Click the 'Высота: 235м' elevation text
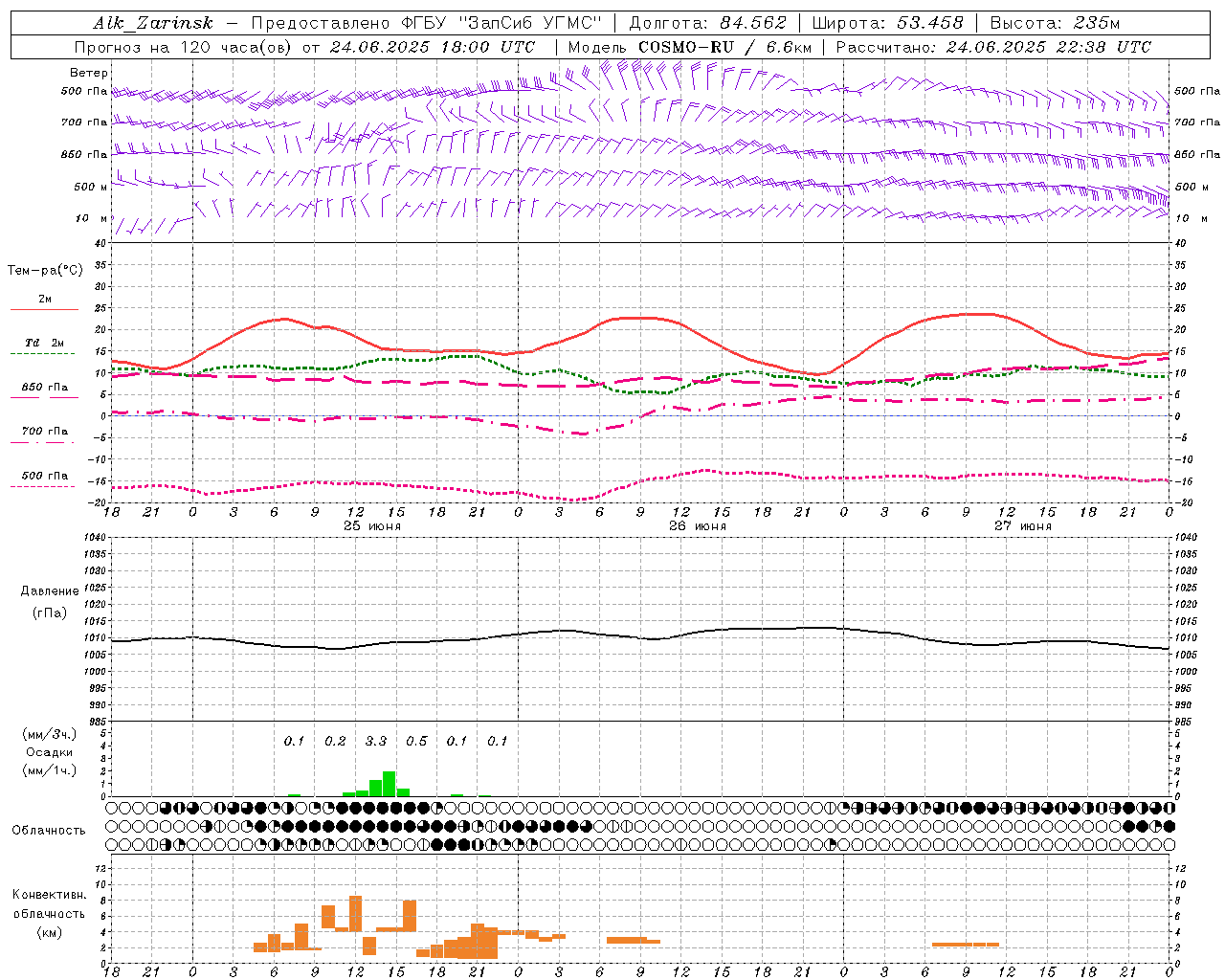 coord(1055,23)
